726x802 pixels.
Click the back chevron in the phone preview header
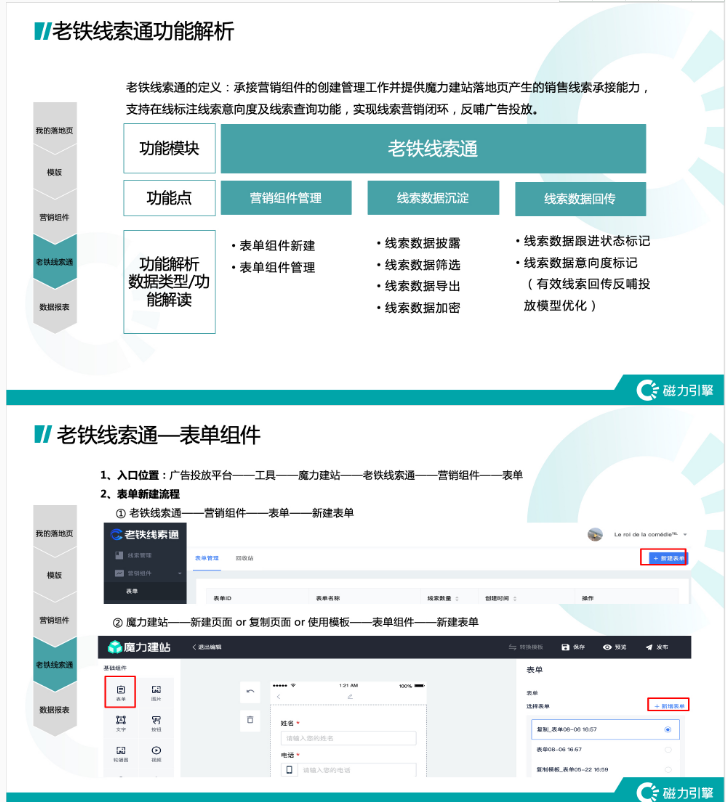coord(279,697)
